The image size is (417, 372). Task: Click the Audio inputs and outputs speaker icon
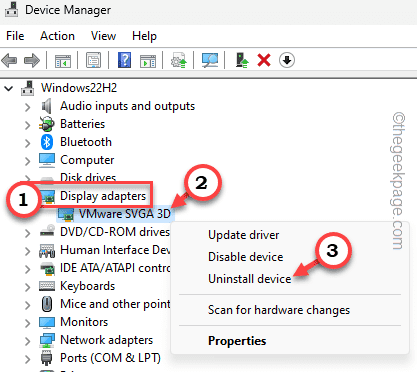pos(47,106)
